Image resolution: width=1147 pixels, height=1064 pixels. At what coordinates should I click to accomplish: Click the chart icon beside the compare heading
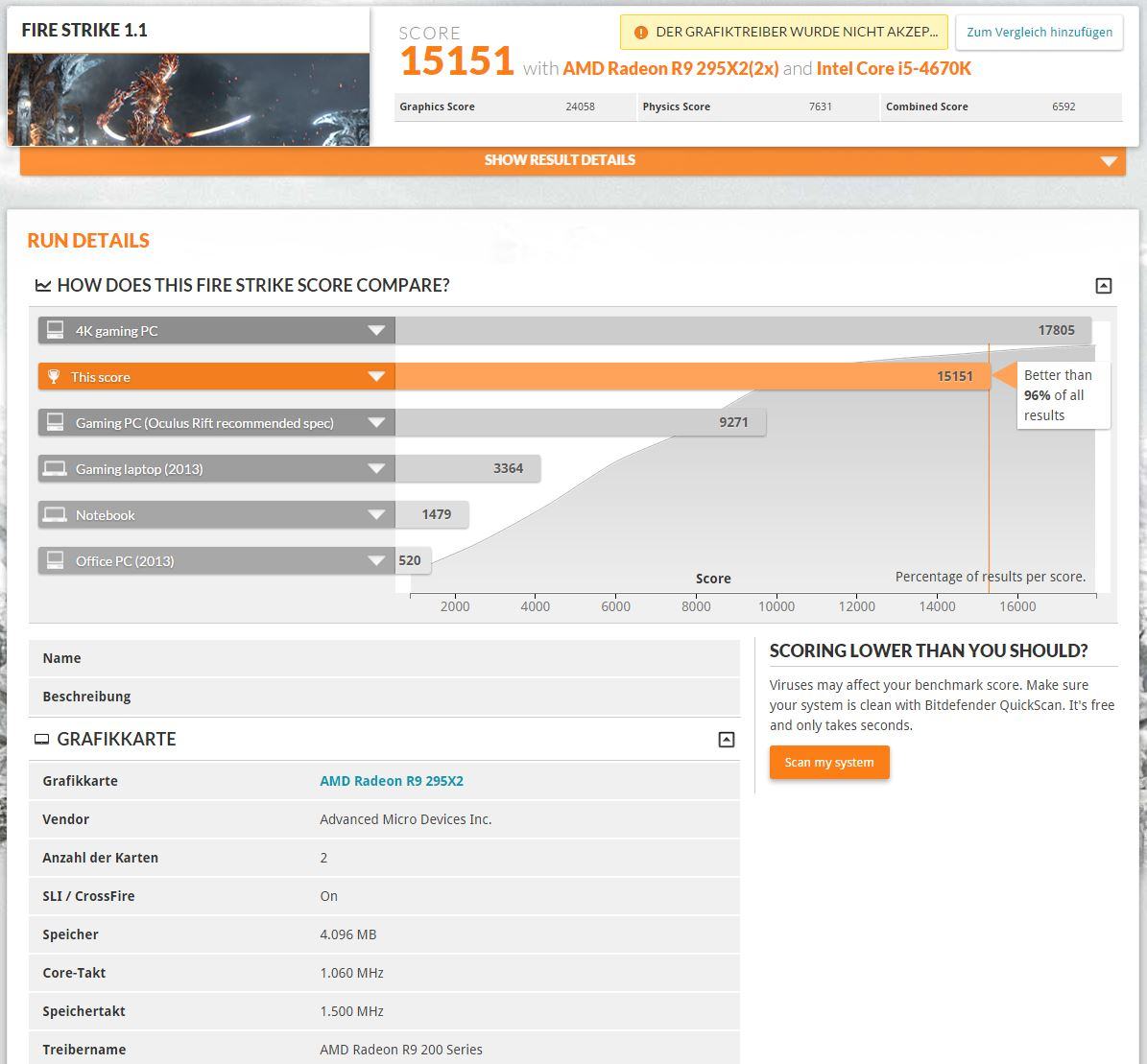click(x=43, y=285)
